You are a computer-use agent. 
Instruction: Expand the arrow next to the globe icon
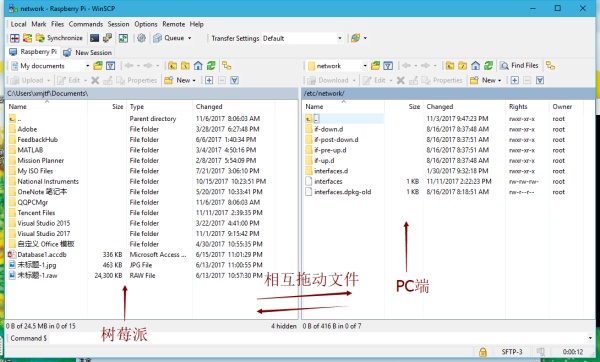[365, 38]
